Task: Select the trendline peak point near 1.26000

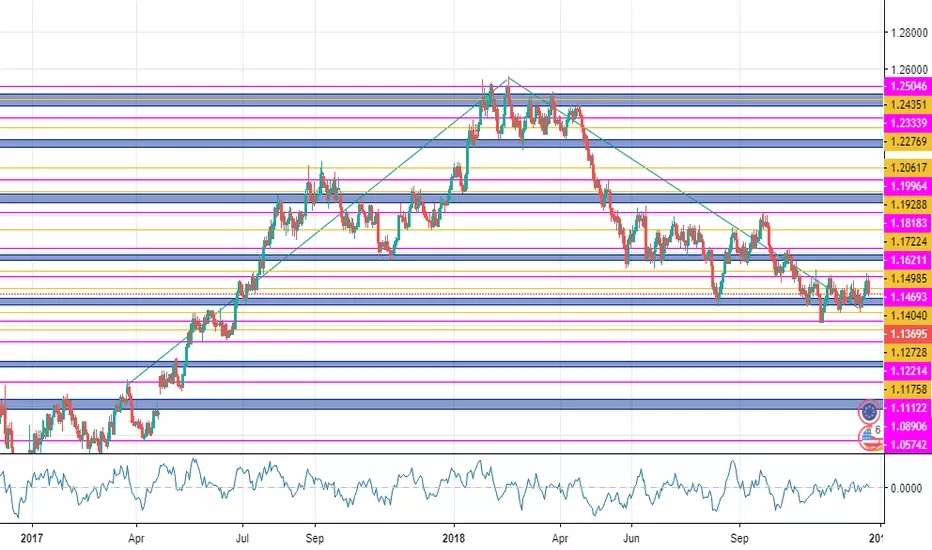Action: point(508,78)
